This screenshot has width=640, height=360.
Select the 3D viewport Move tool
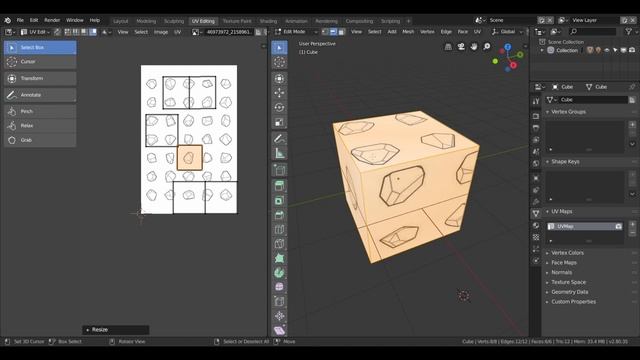click(x=279, y=93)
